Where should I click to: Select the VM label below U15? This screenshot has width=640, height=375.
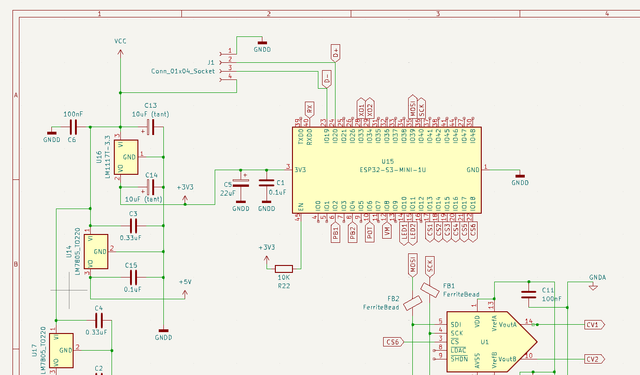point(387,231)
